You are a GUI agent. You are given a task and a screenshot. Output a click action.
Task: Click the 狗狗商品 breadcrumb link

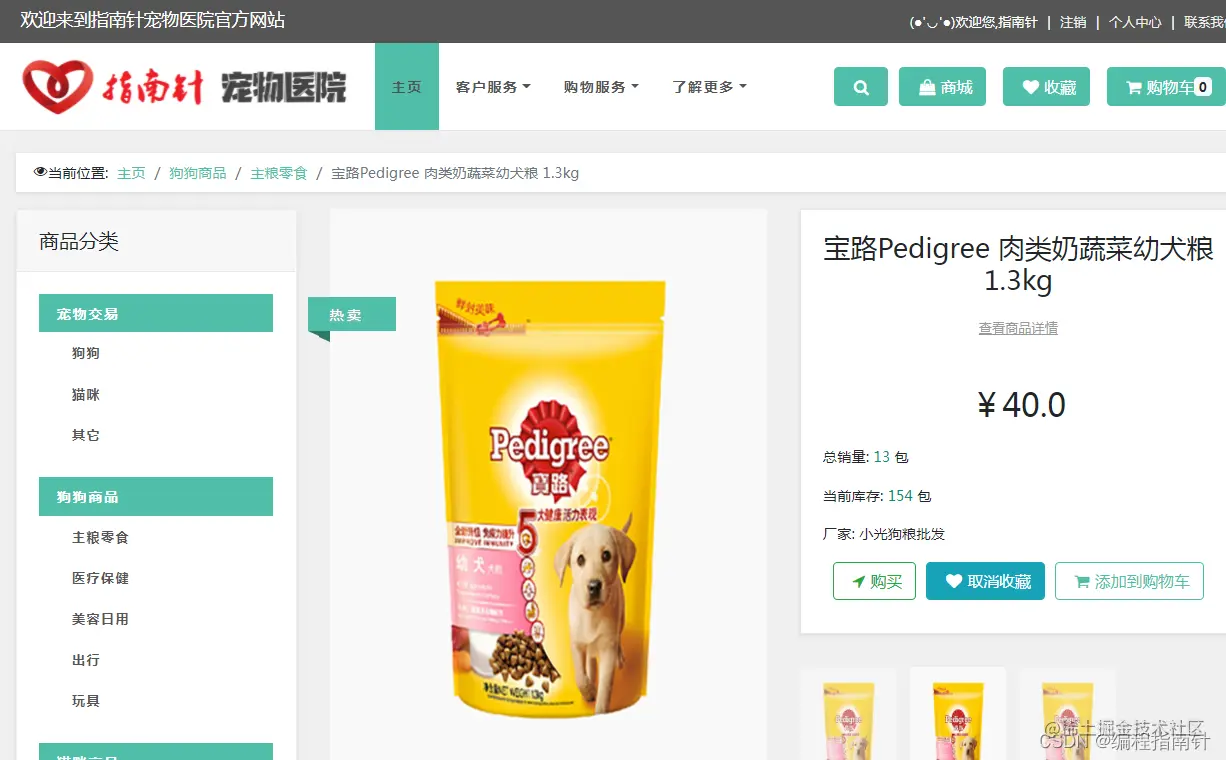pyautogui.click(x=198, y=173)
